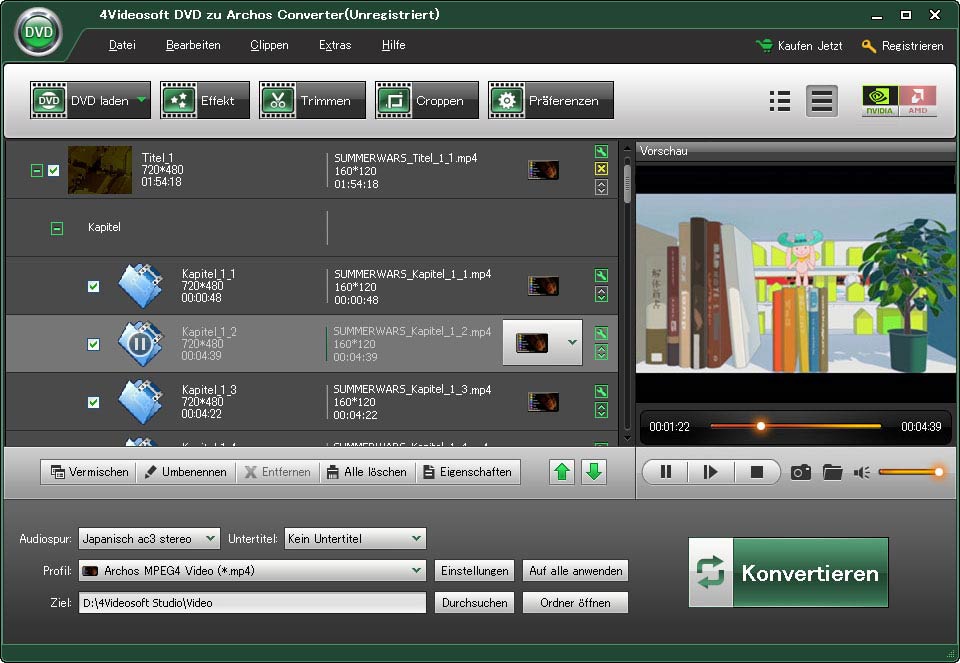Move item down with green arrow
960x663 pixels.
pos(594,472)
